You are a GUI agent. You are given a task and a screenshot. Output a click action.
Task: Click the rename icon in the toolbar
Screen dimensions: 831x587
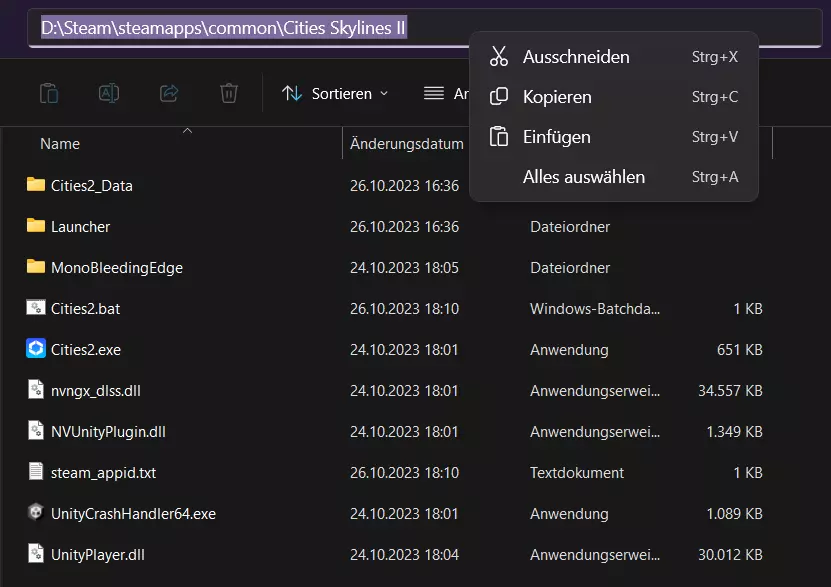(x=109, y=93)
